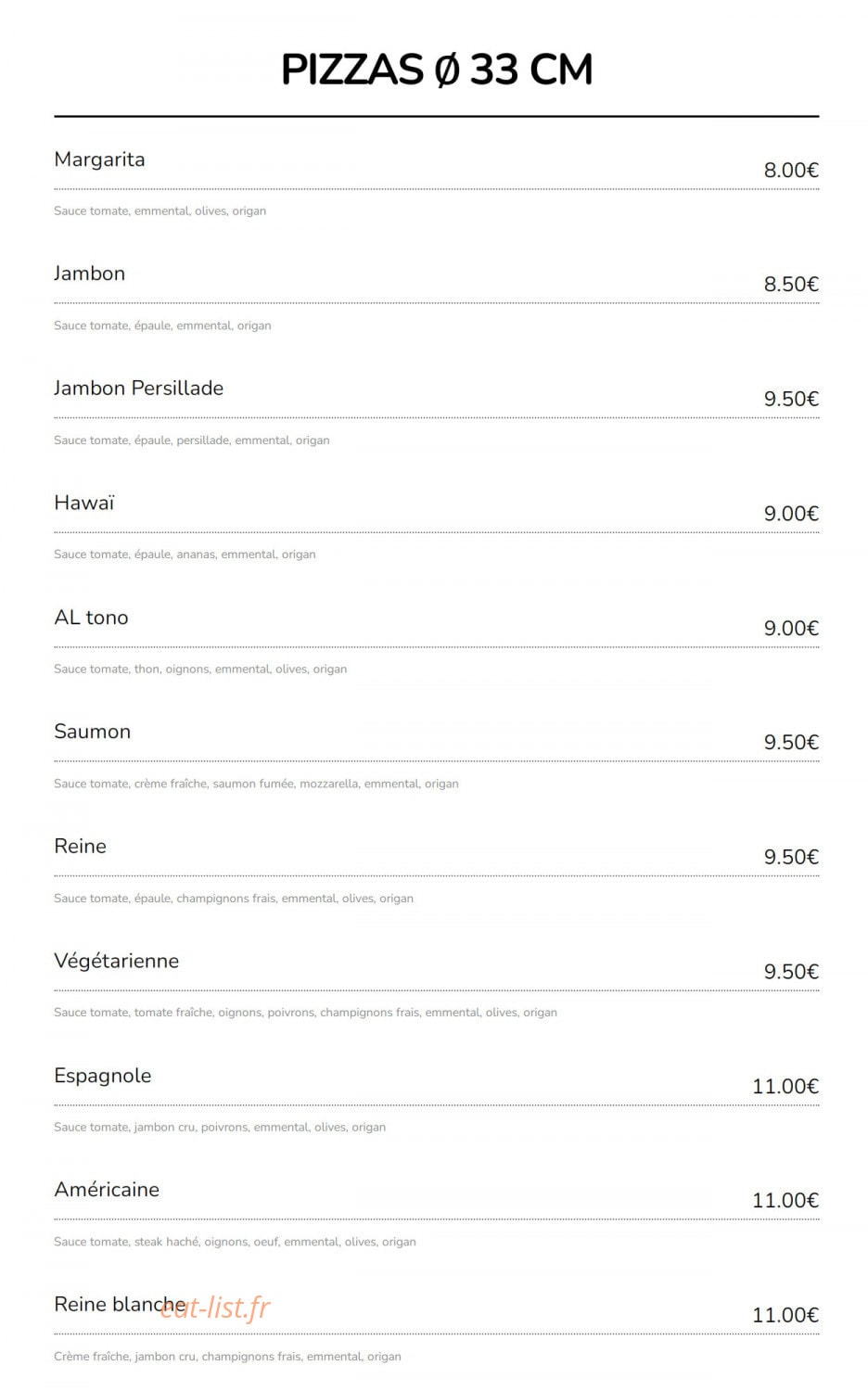The width and height of the screenshot is (868, 1391).
Task: Click the Jambon Persillade ingredients description
Action: click(192, 440)
